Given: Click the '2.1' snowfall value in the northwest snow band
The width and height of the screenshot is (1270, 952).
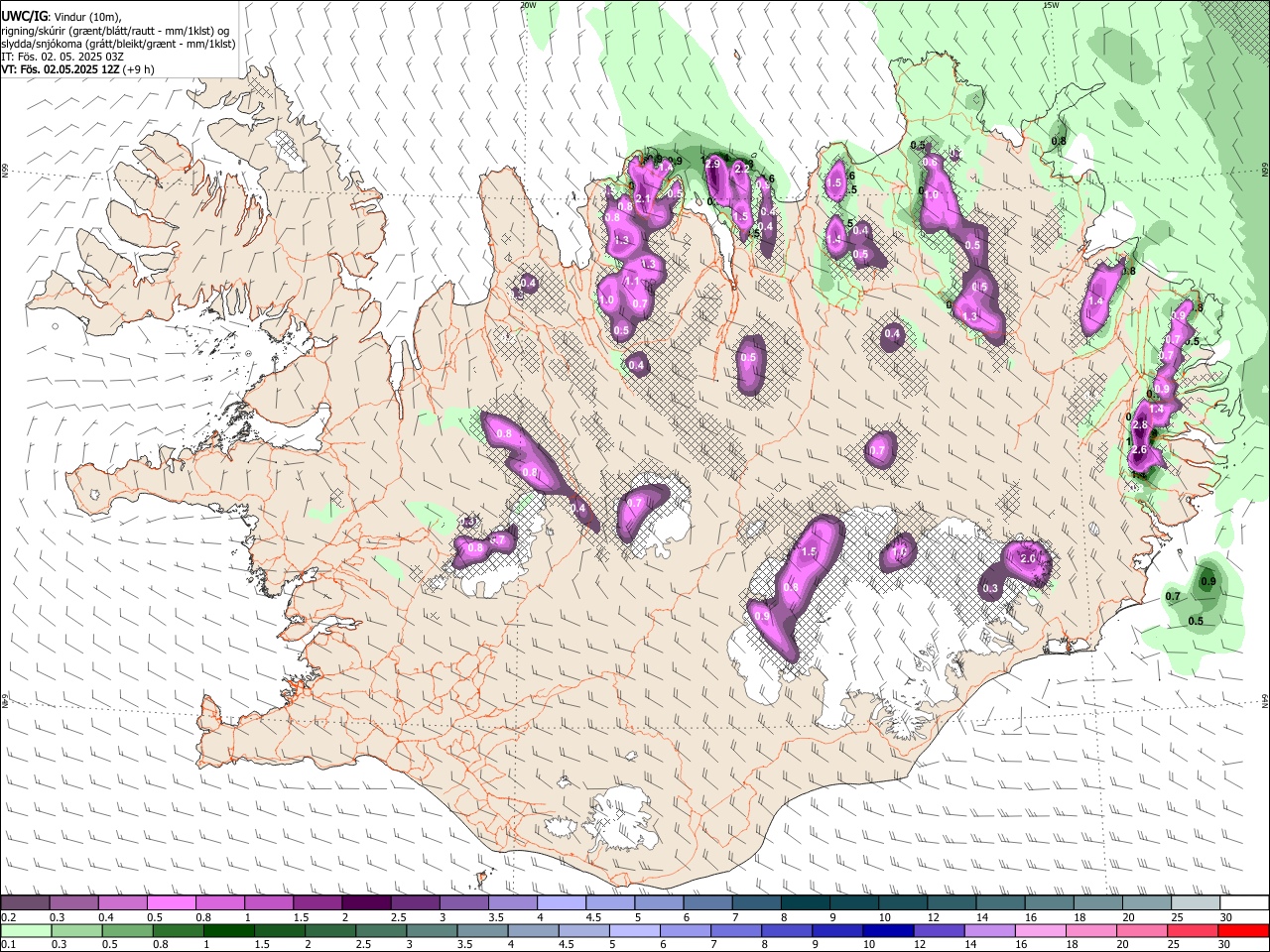Looking at the screenshot, I should pos(643,199).
